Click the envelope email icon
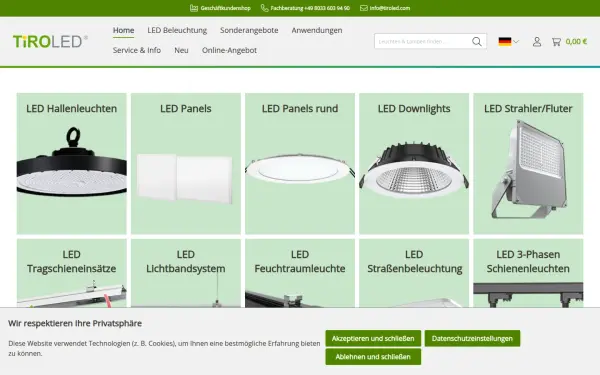Image resolution: width=600 pixels, height=375 pixels. pyautogui.click(x=364, y=8)
